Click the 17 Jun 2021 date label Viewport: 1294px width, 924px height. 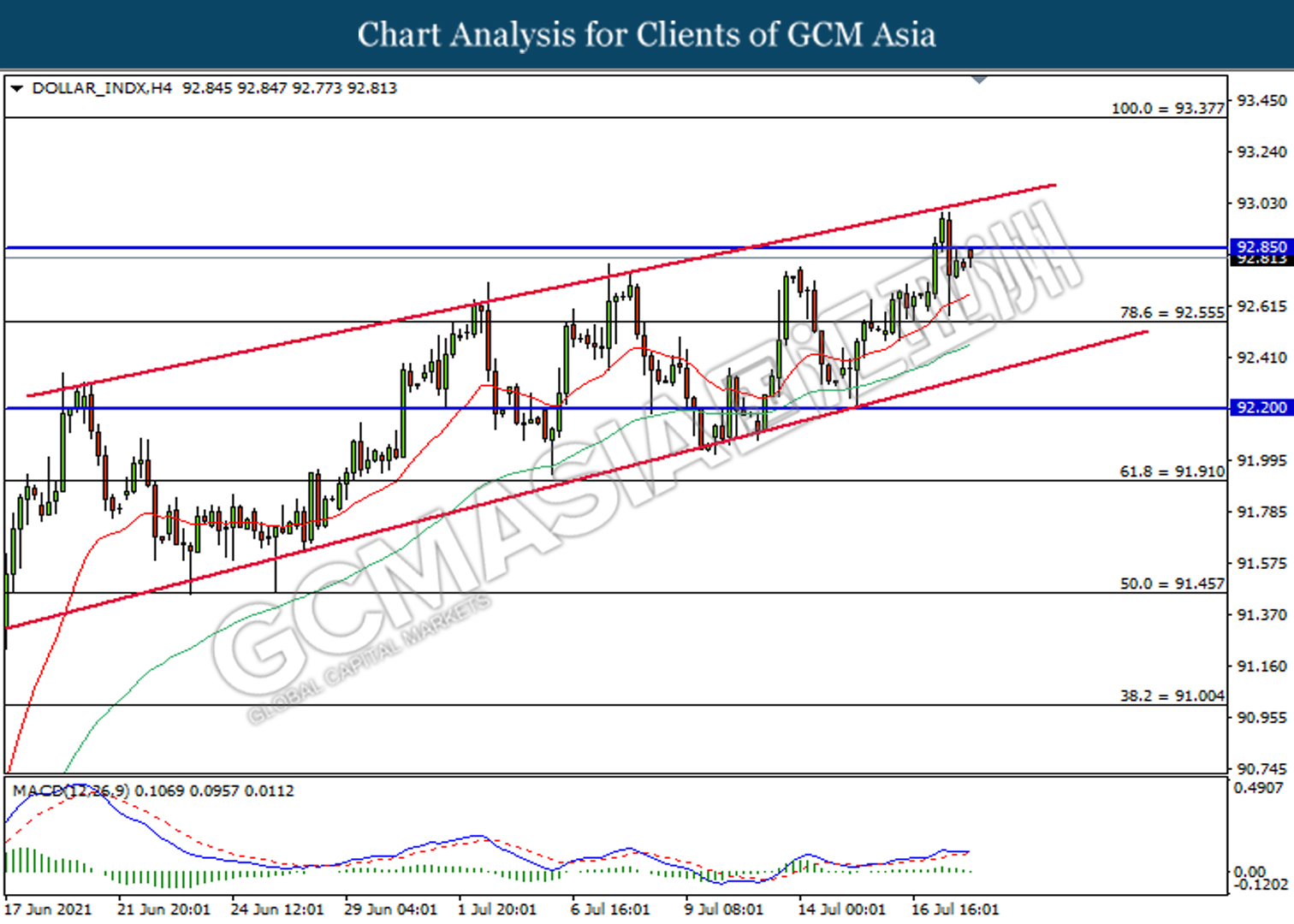click(48, 909)
